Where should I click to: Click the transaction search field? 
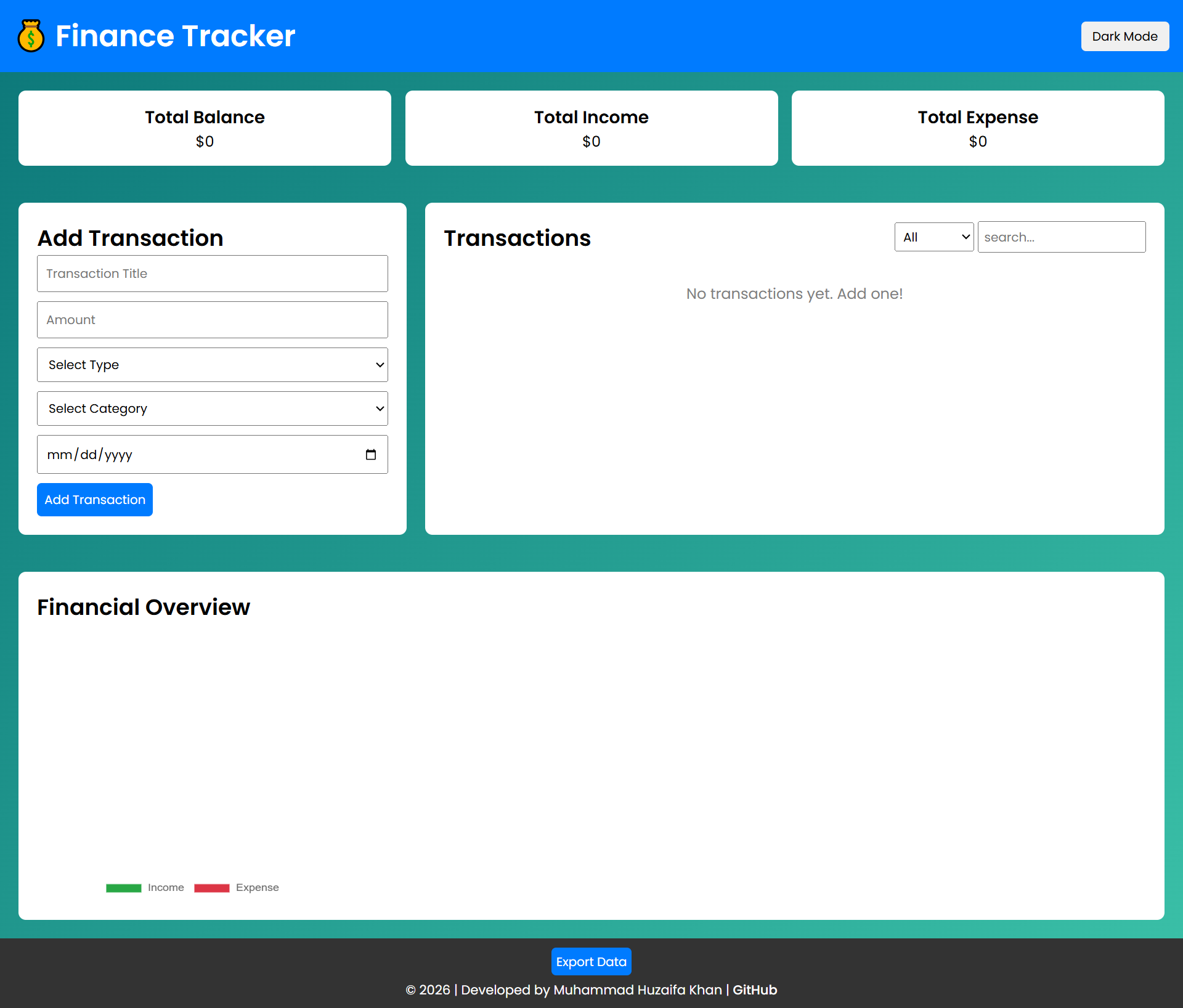1061,237
